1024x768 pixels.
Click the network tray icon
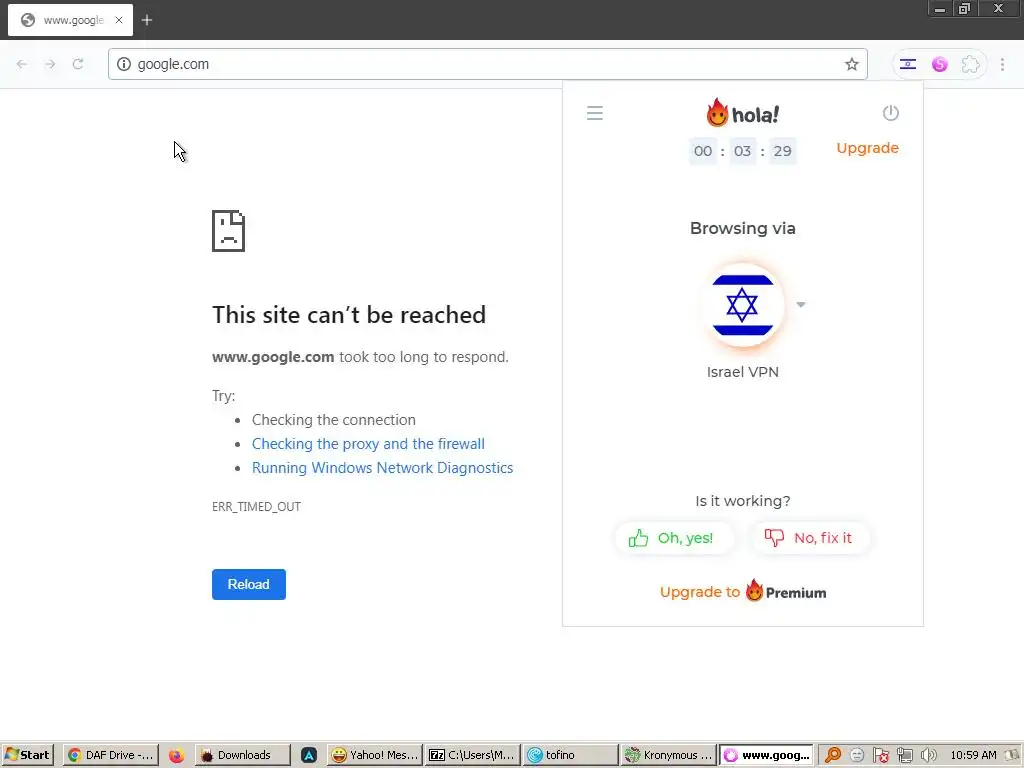tap(904, 755)
